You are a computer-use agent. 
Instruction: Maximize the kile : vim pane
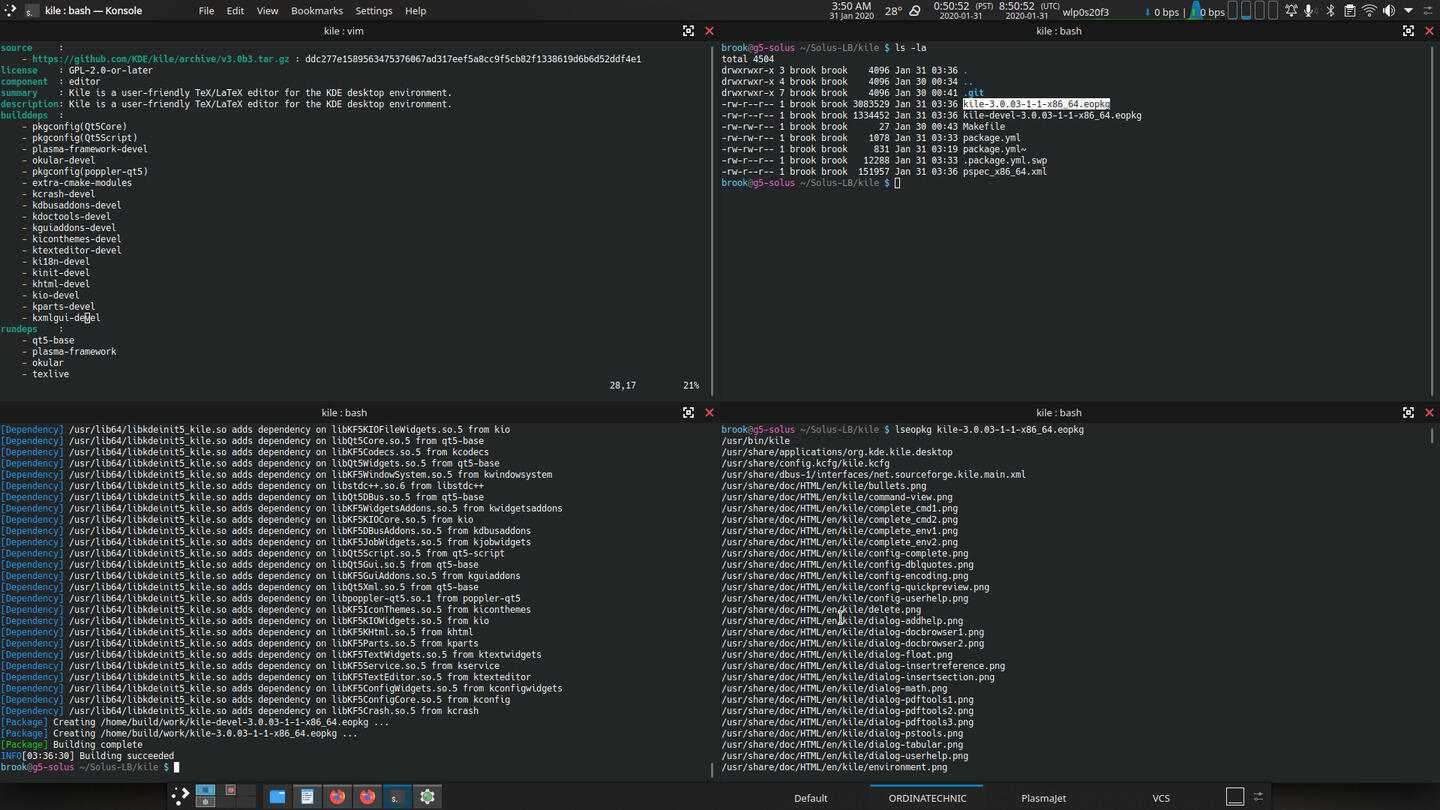(688, 31)
